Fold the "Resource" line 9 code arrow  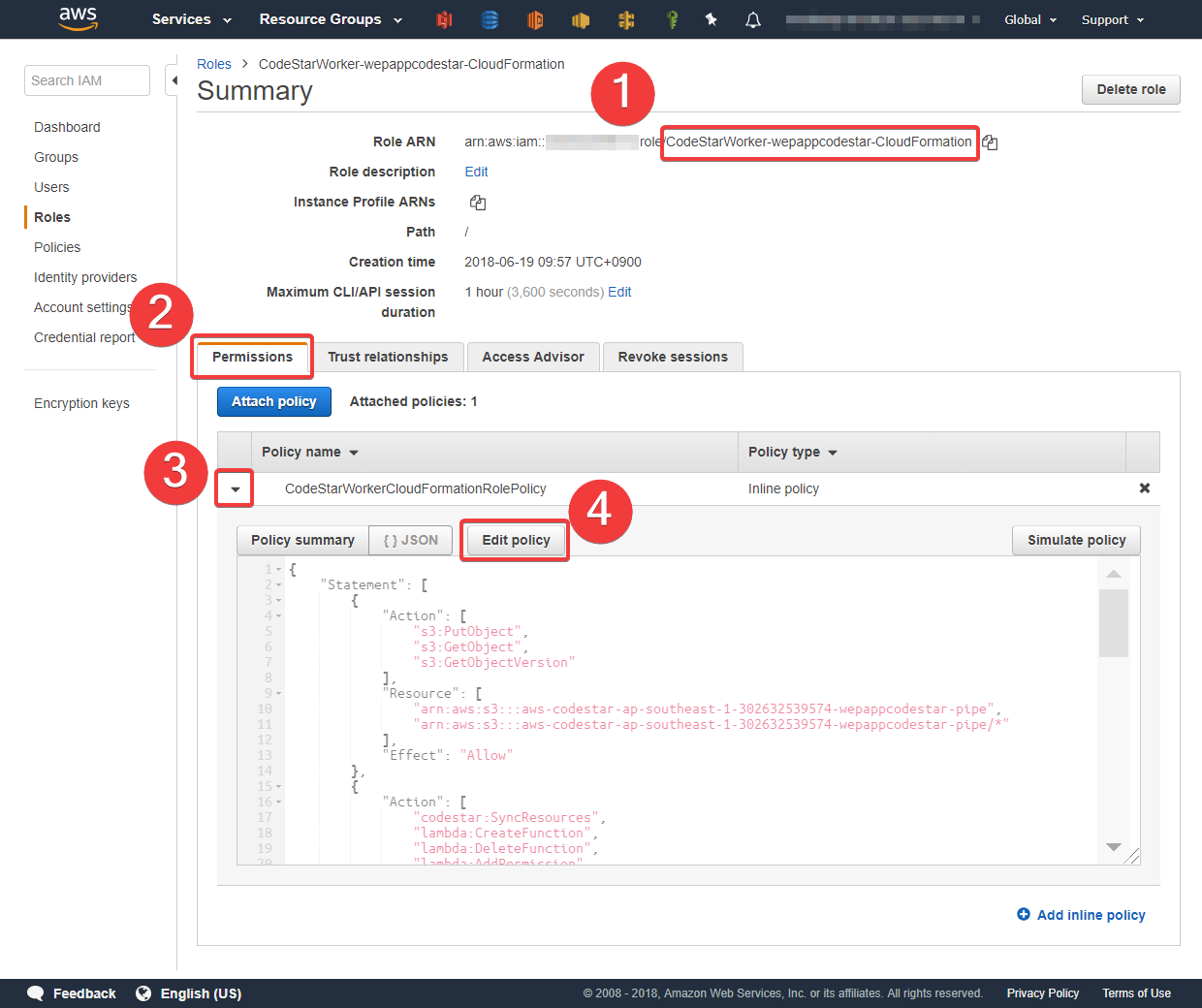click(278, 694)
